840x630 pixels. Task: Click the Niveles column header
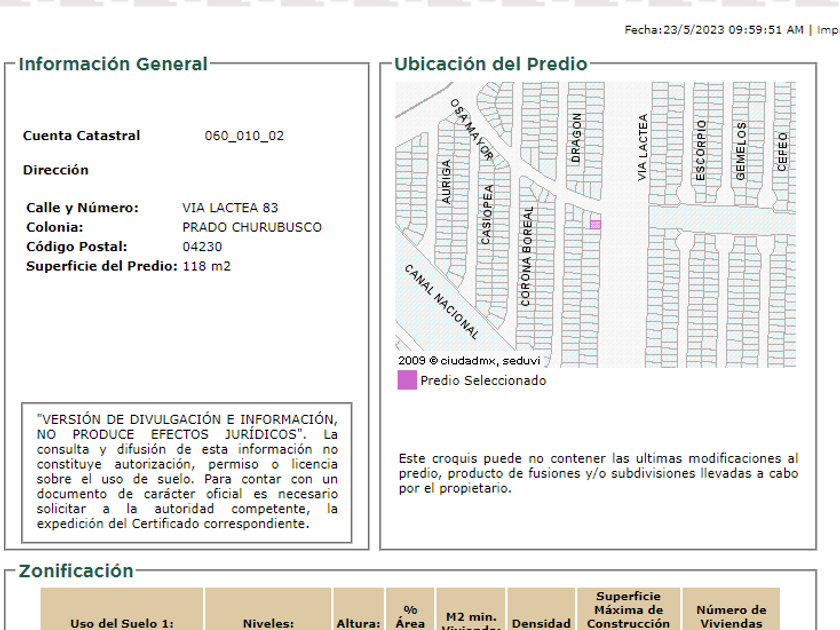(268, 622)
